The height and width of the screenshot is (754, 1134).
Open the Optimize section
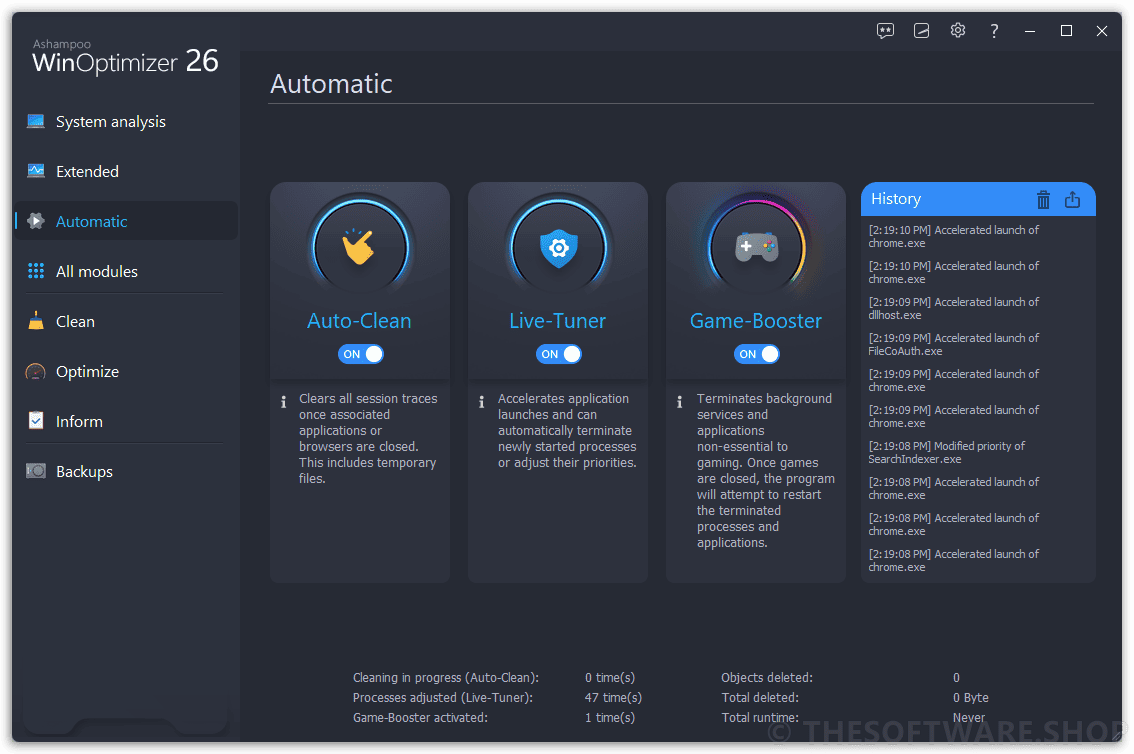pos(127,372)
